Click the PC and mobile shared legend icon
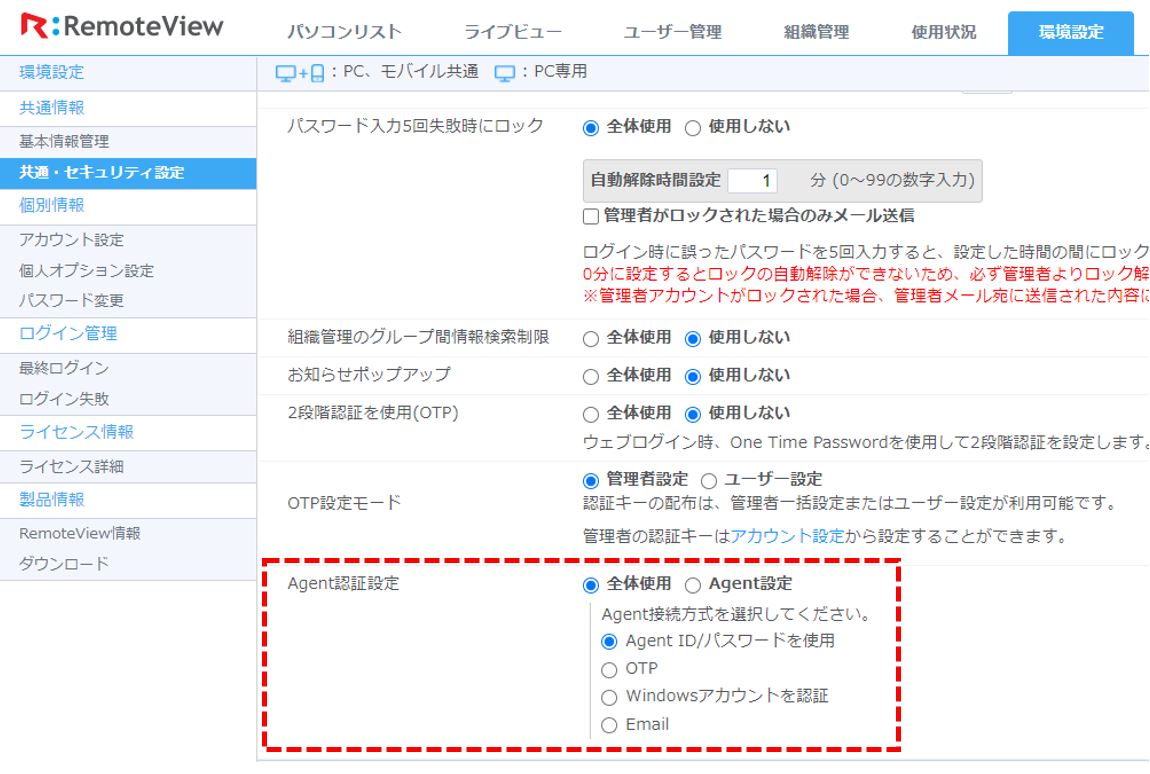 [x=300, y=73]
